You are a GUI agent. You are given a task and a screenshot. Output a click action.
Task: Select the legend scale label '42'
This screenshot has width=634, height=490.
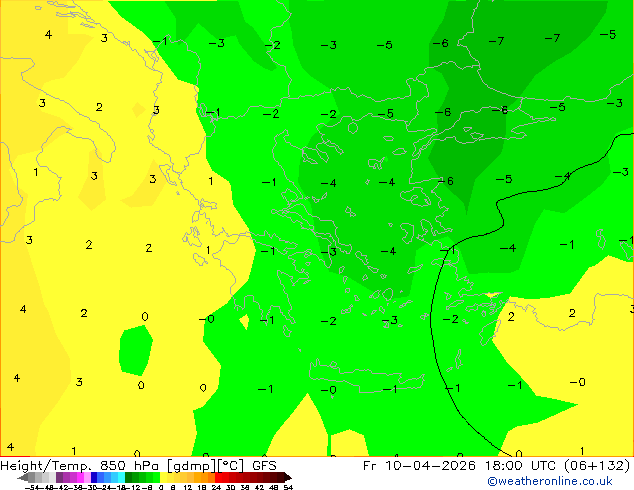tap(259, 487)
